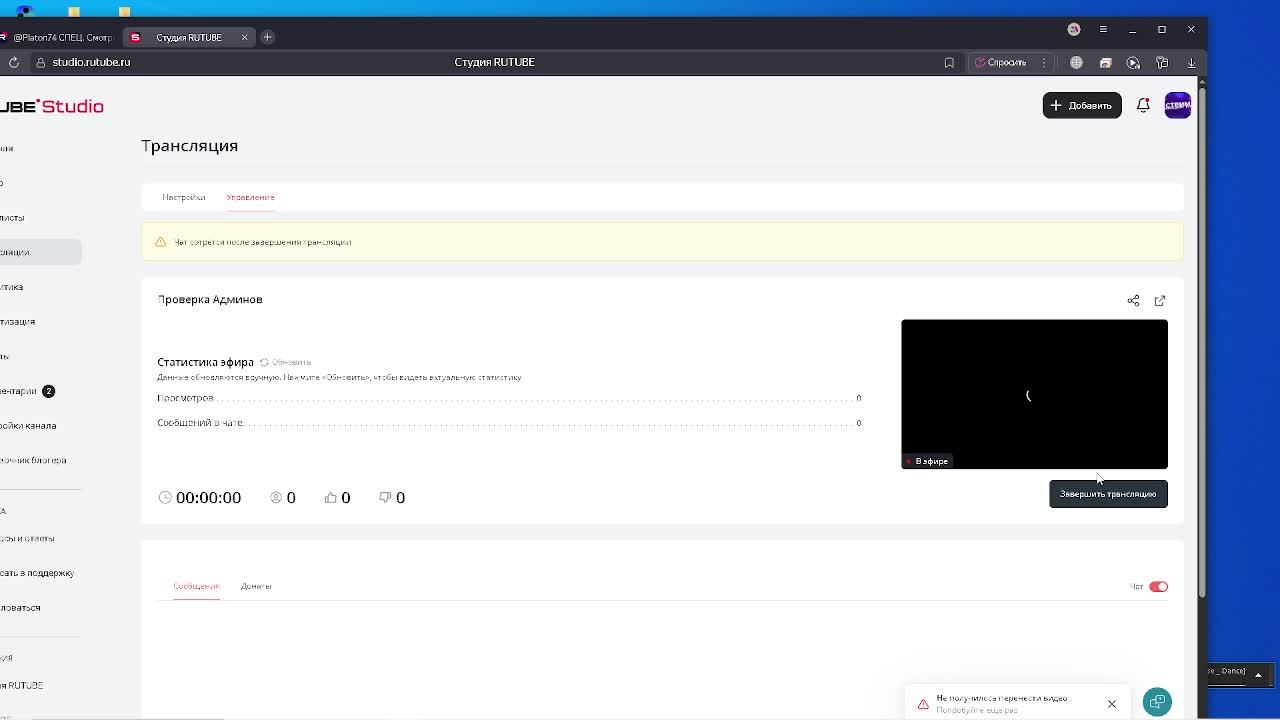Open options dots next to Спросить
The height and width of the screenshot is (720, 1280).
[x=1044, y=62]
